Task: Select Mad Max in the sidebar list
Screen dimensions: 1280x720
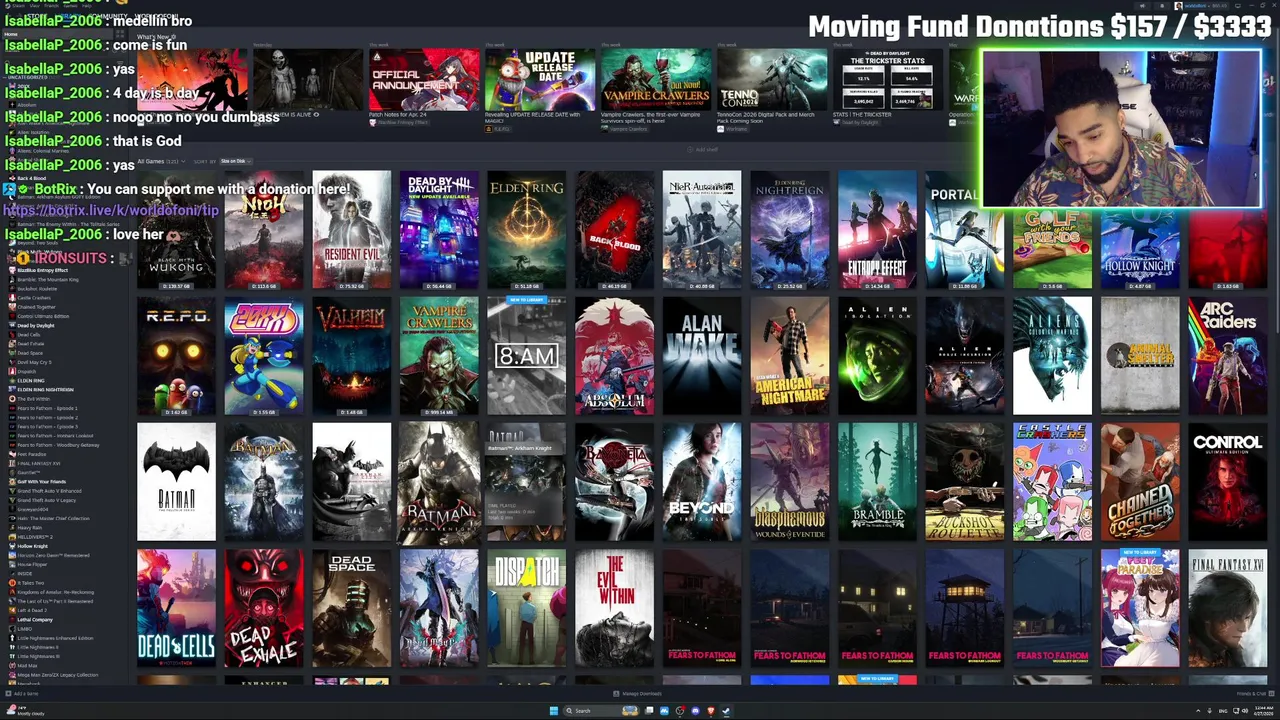Action: (27, 666)
